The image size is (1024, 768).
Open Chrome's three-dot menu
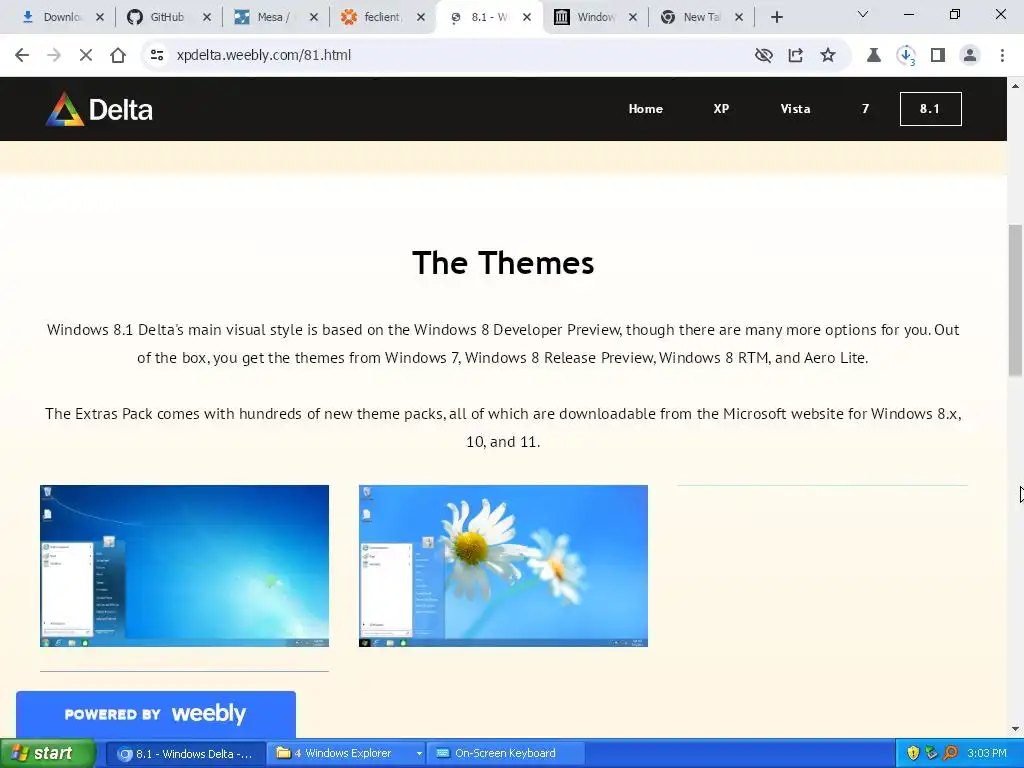[1002, 55]
